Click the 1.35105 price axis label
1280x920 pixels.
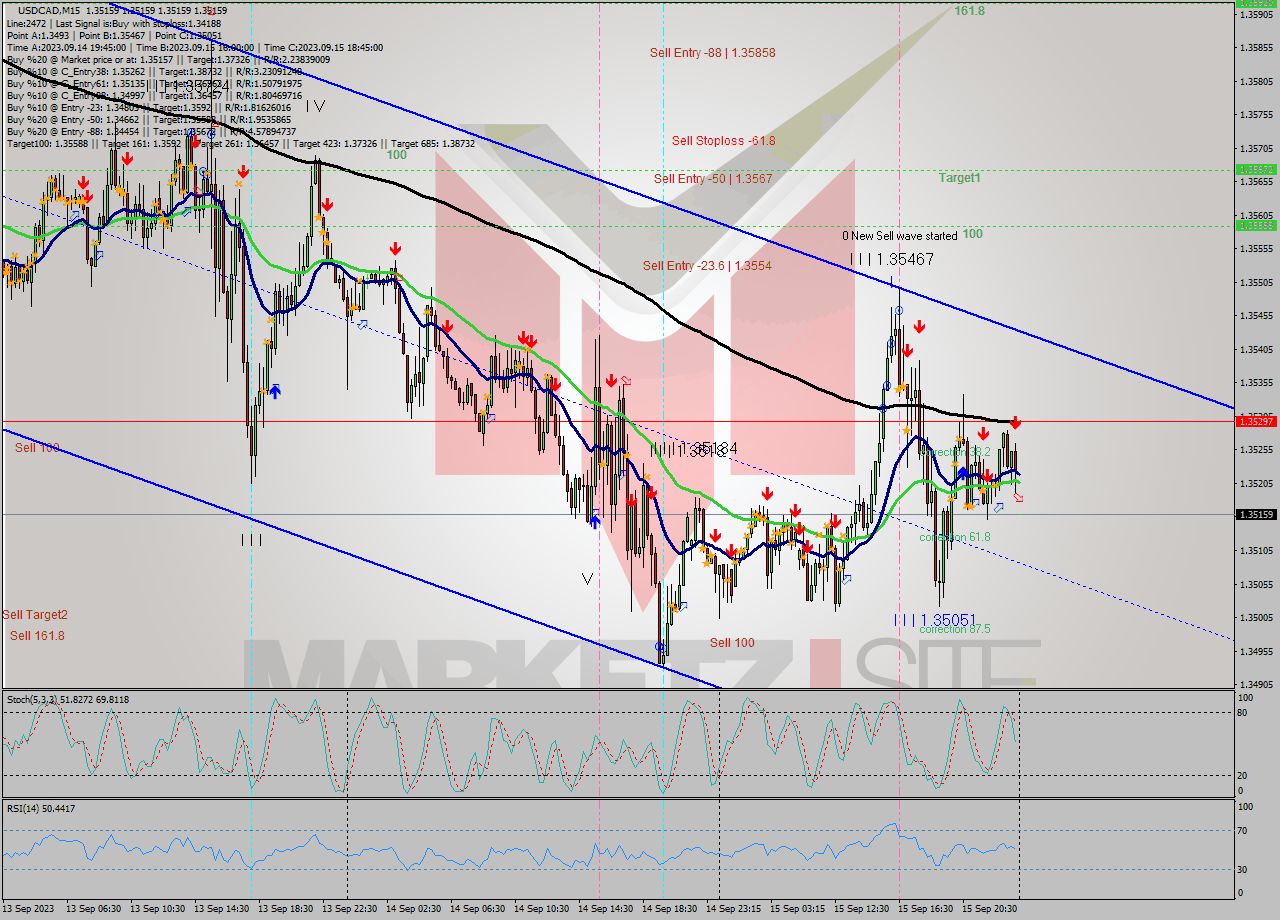point(1256,551)
